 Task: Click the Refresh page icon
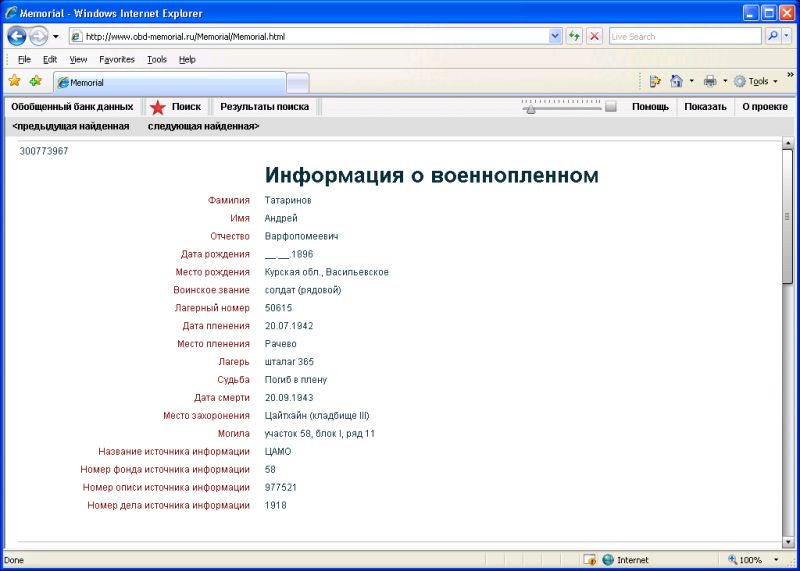click(575, 36)
